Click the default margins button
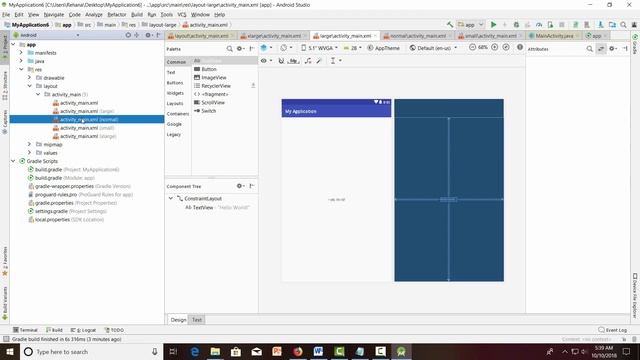Screen dimensions: 640x360 click(293, 61)
